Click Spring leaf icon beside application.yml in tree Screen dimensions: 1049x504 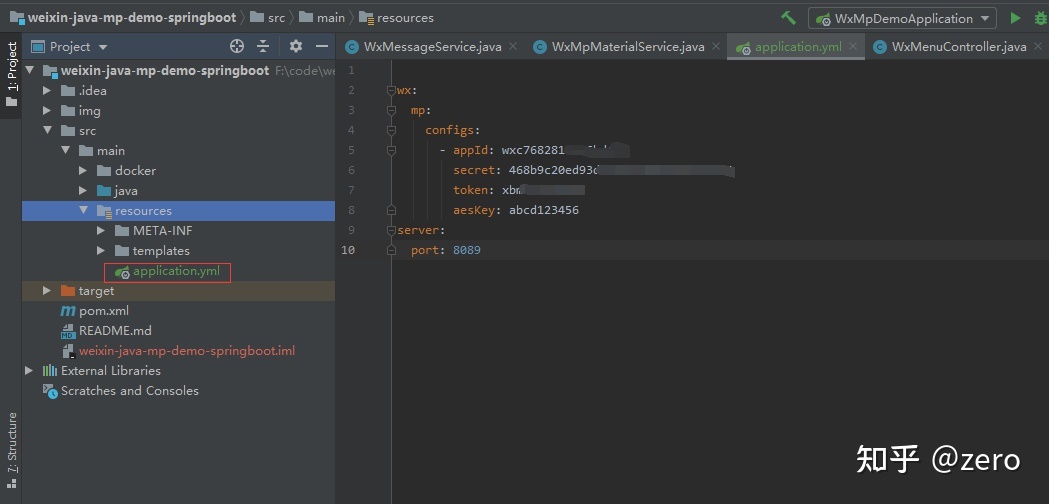[x=122, y=272]
